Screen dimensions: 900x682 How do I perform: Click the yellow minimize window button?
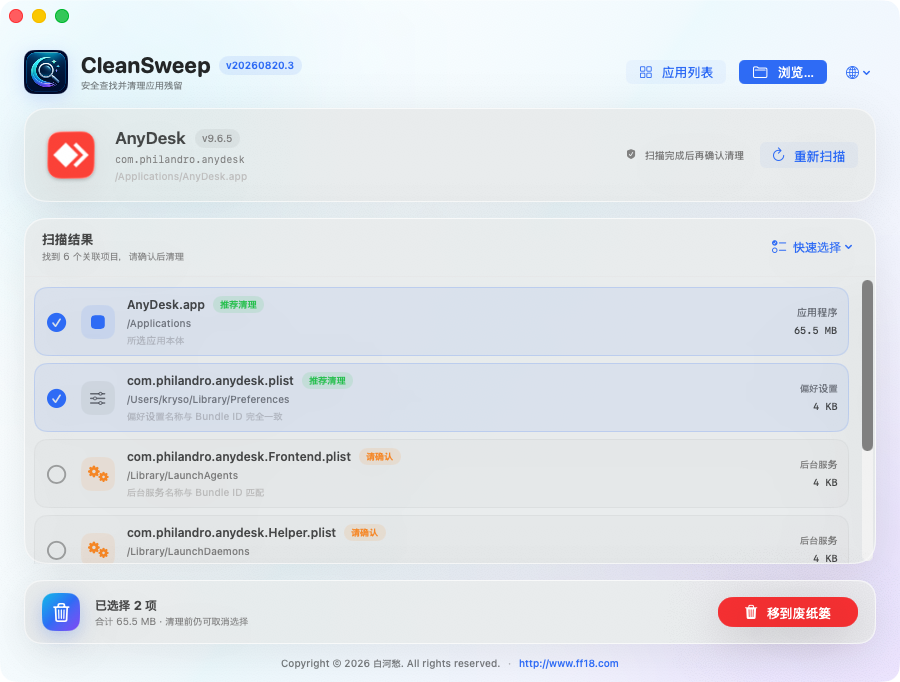pos(39,16)
